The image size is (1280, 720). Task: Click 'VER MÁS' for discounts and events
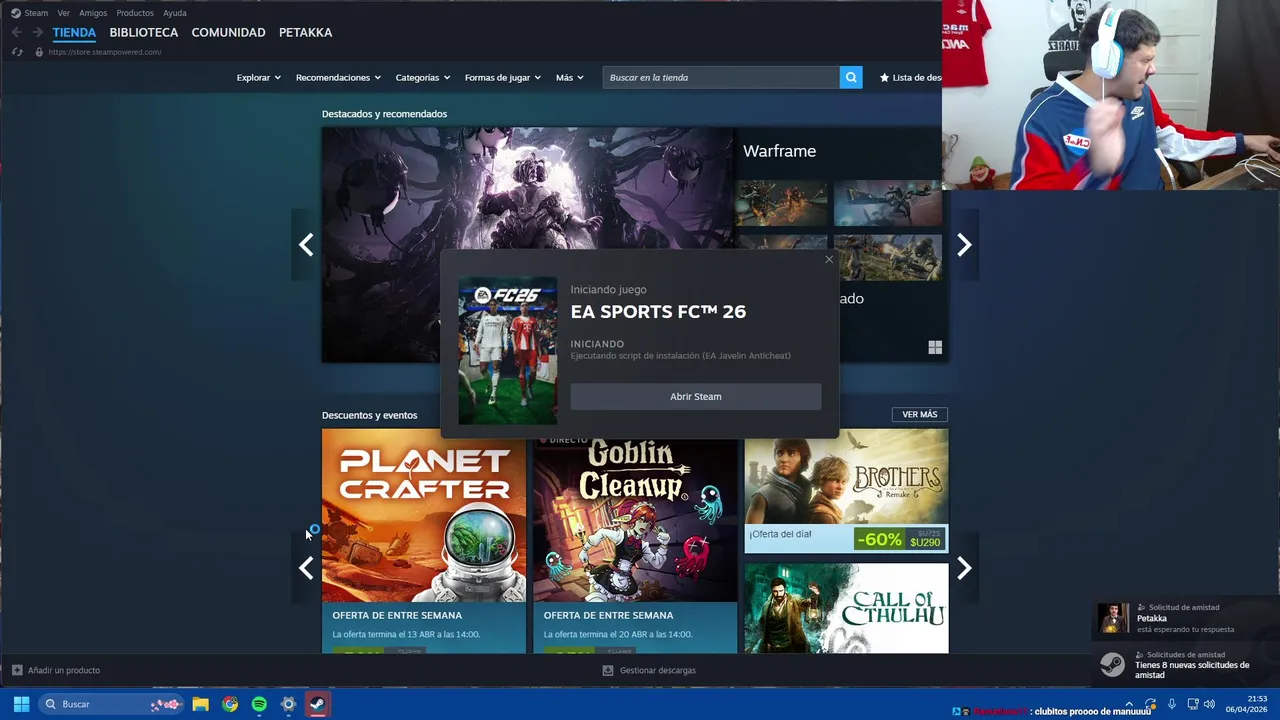(919, 414)
